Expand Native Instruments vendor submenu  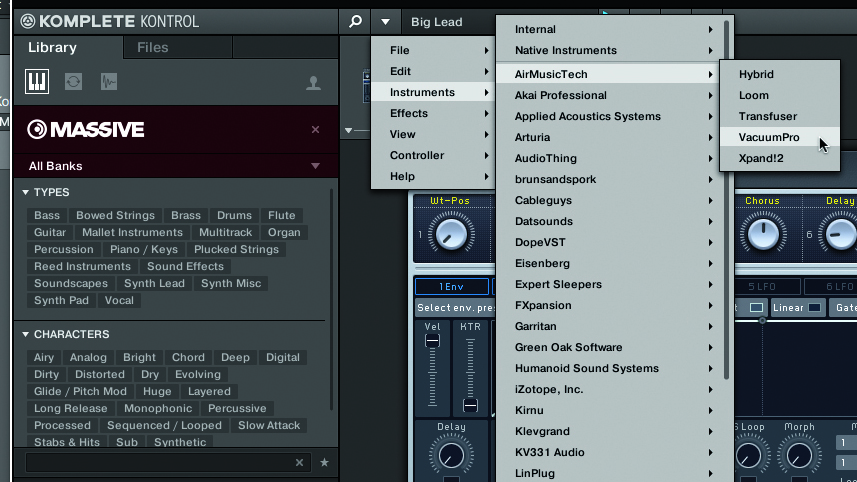[x=611, y=50]
